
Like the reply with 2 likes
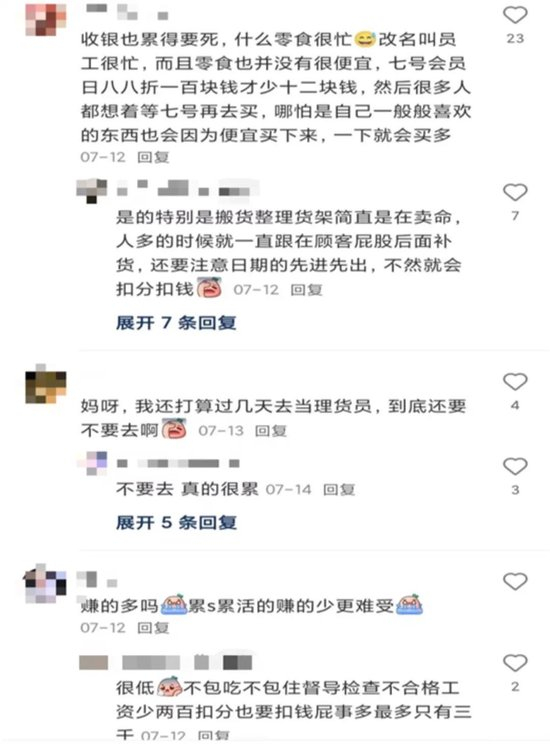click(515, 663)
